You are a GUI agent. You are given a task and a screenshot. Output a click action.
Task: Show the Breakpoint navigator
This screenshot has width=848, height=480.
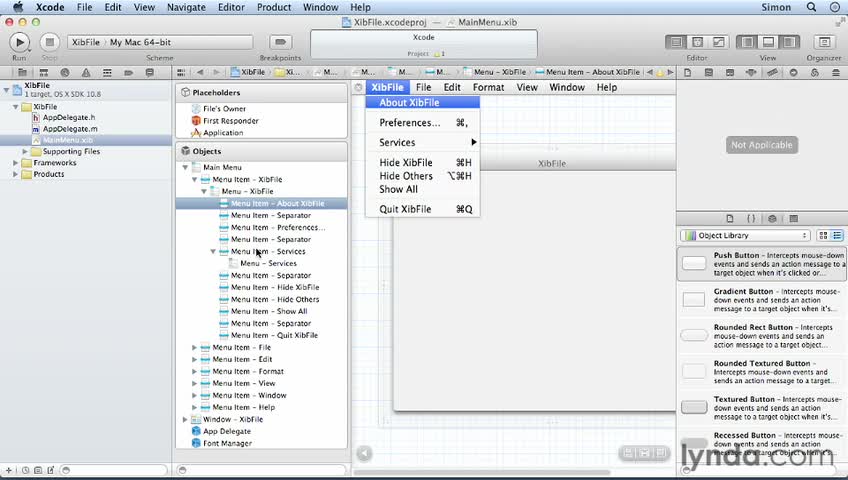click(128, 72)
